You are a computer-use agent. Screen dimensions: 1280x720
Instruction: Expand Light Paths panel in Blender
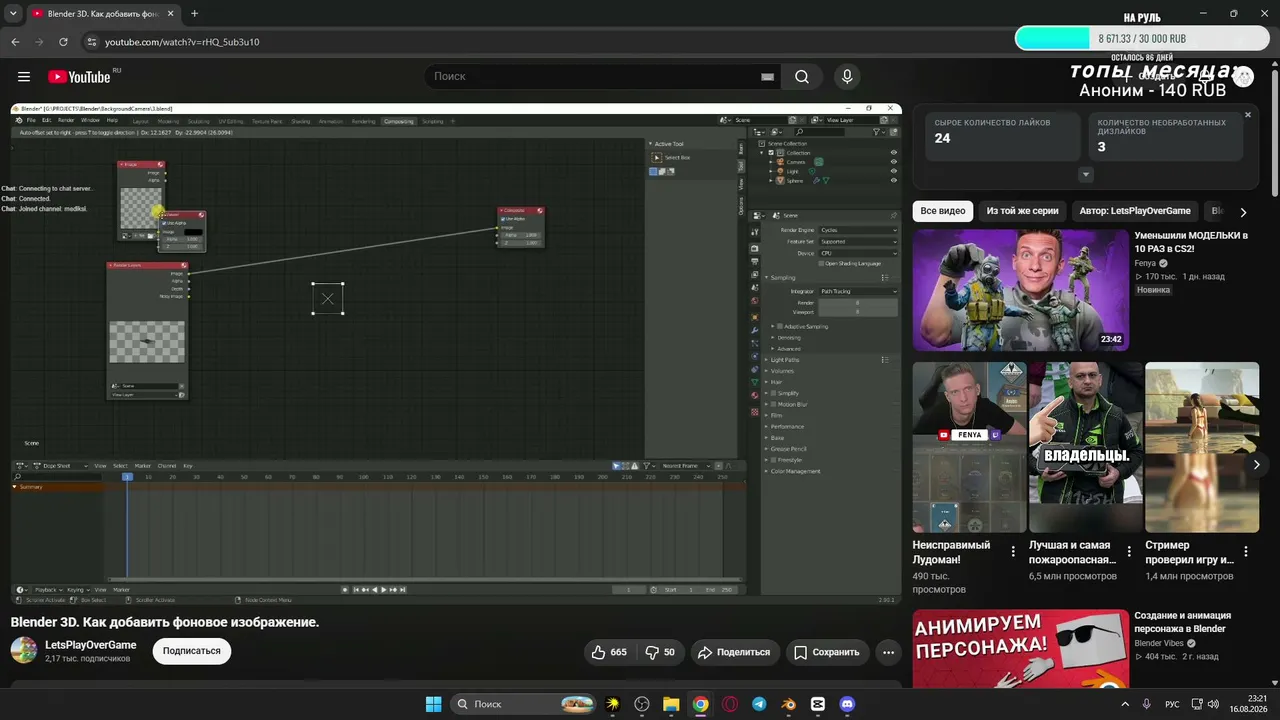[785, 360]
